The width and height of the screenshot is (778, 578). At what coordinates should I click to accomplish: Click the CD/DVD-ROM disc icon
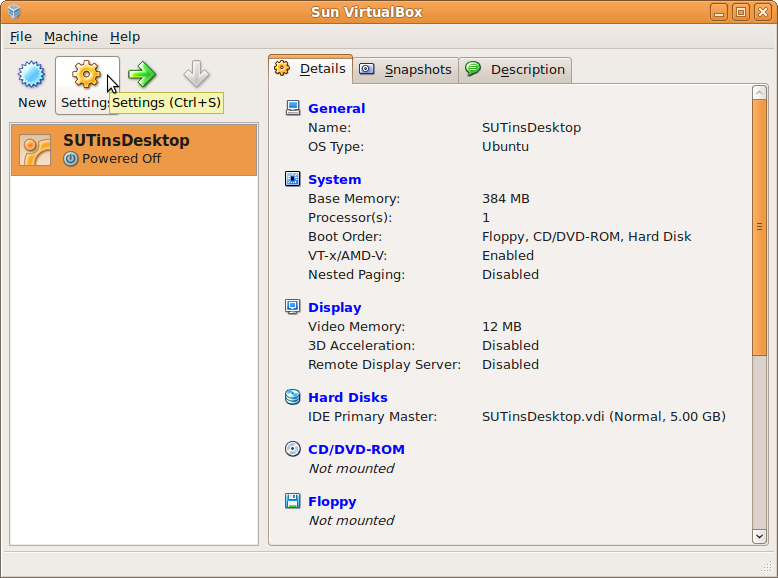[293, 449]
